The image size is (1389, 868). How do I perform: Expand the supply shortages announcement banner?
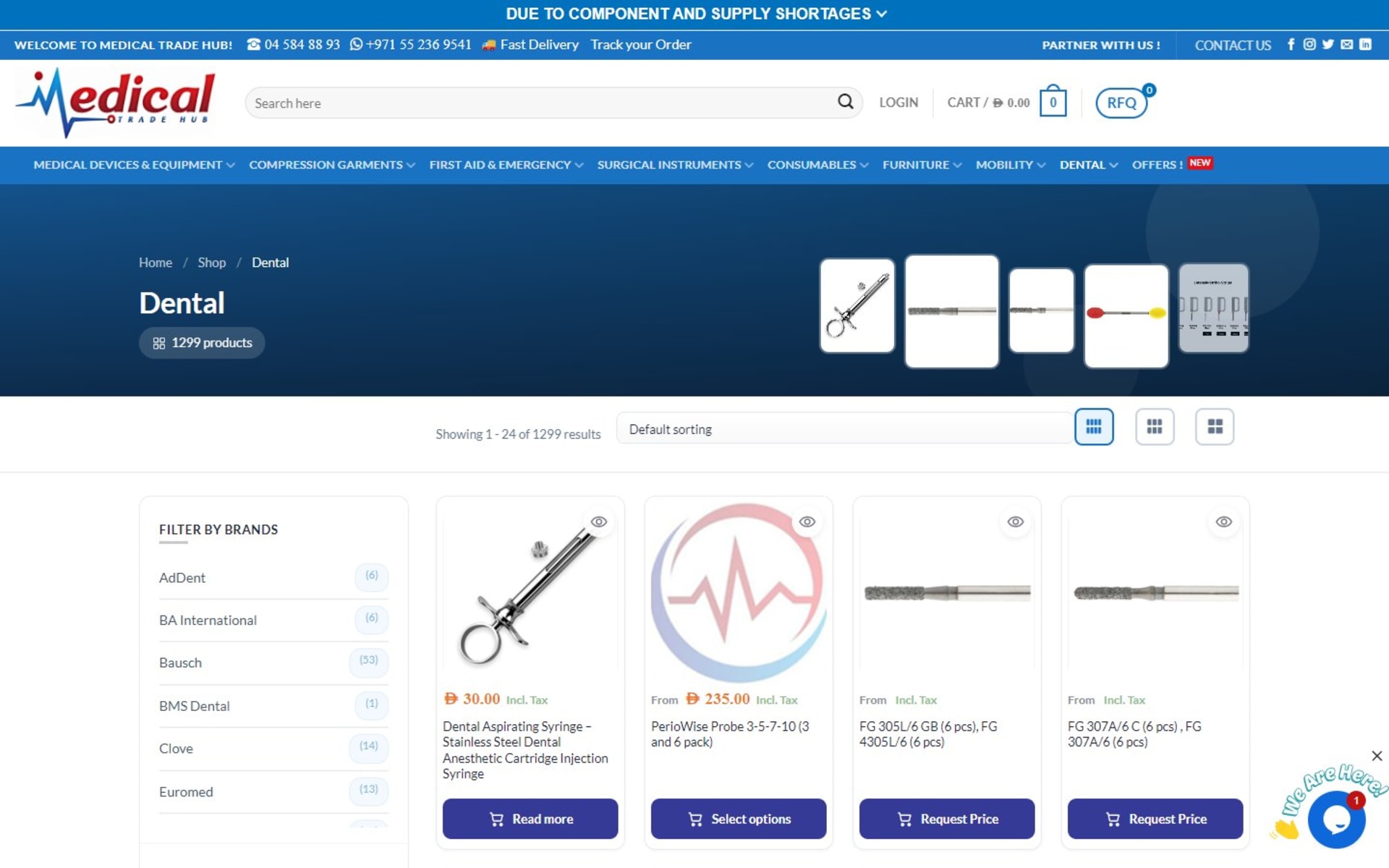coord(695,14)
